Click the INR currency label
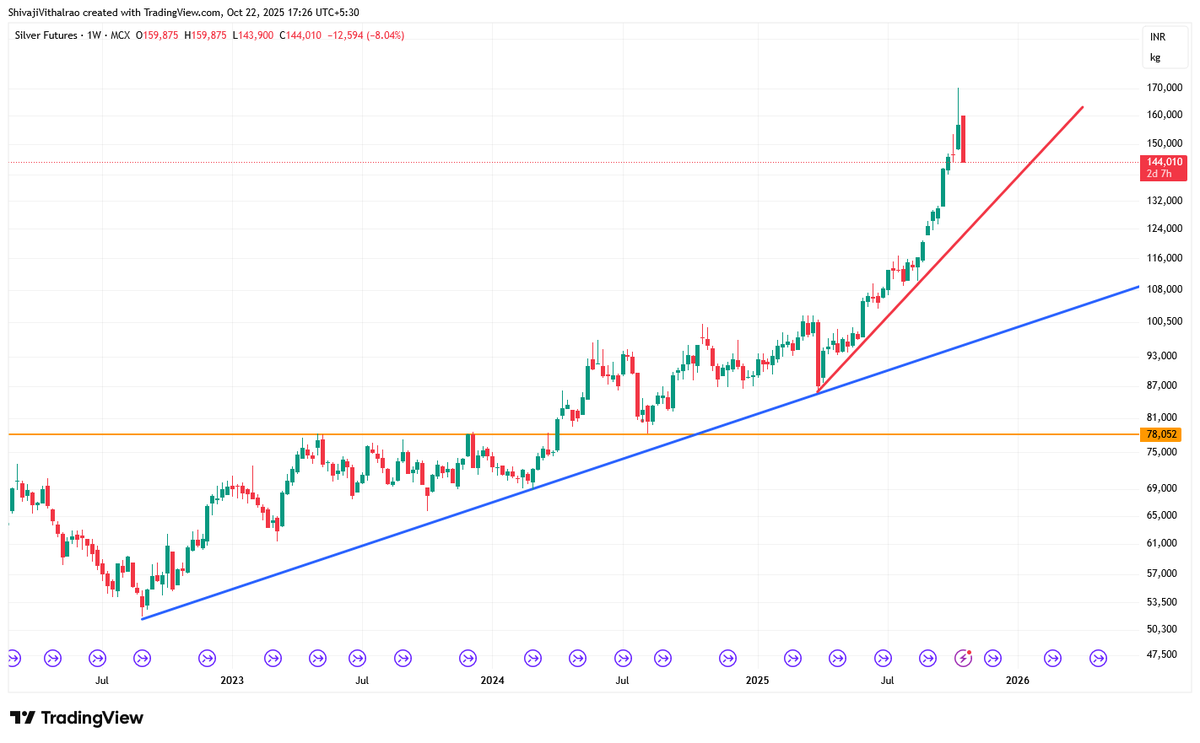Screen dimensions: 1200x743 coord(1158,36)
